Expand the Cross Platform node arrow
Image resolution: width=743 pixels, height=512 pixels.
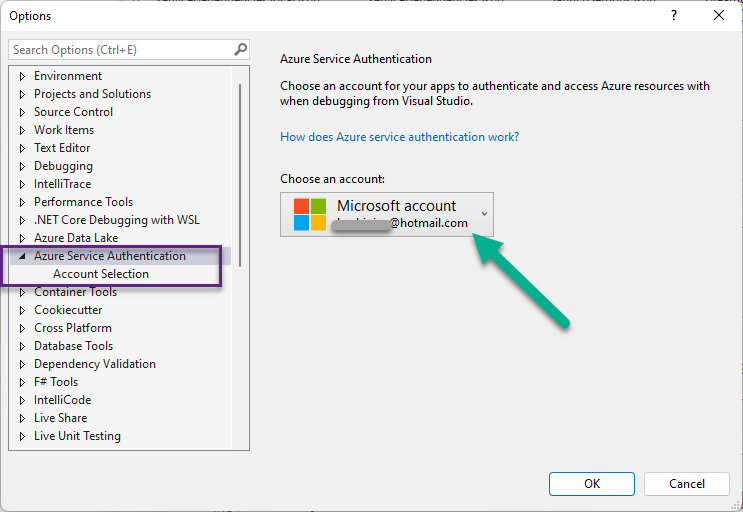coord(22,328)
